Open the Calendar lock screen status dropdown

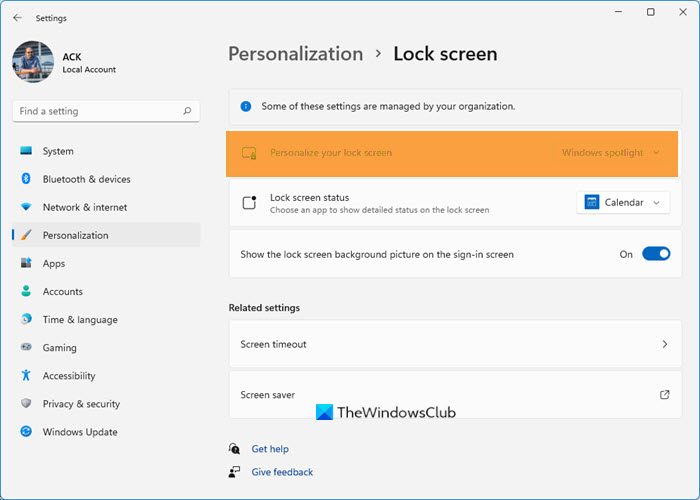[x=623, y=203]
